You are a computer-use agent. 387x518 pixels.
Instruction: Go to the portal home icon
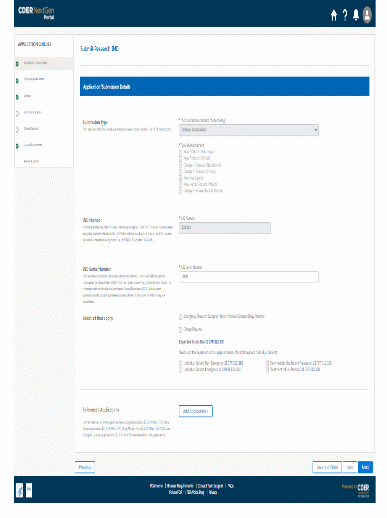pos(334,15)
